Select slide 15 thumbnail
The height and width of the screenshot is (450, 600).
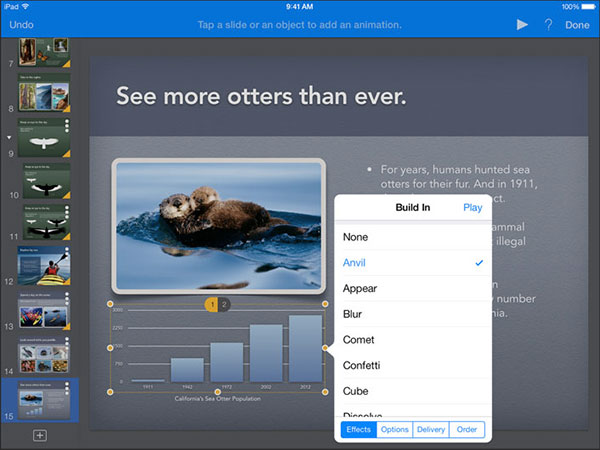(x=44, y=400)
